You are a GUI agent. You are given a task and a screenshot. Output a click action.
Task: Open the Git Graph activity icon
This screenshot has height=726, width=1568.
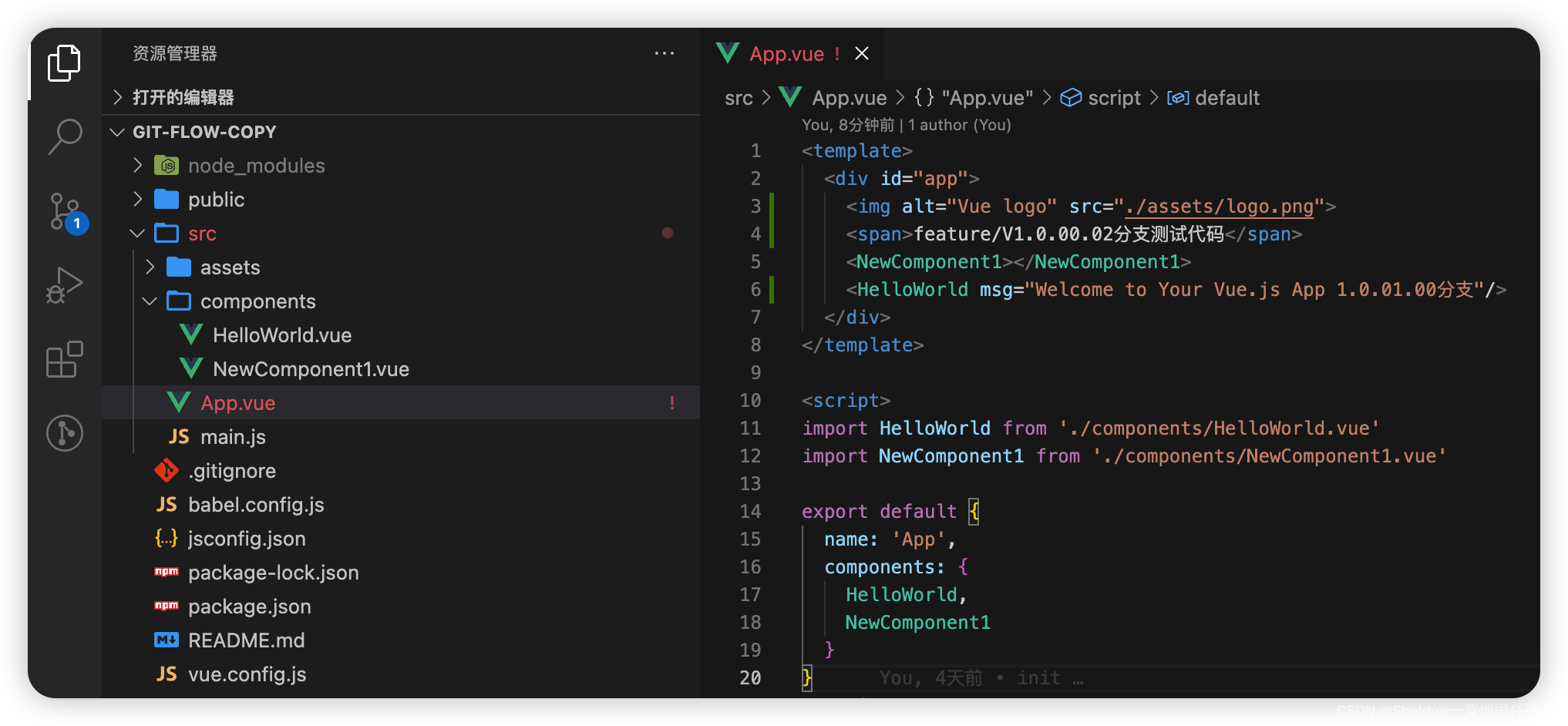click(x=64, y=433)
